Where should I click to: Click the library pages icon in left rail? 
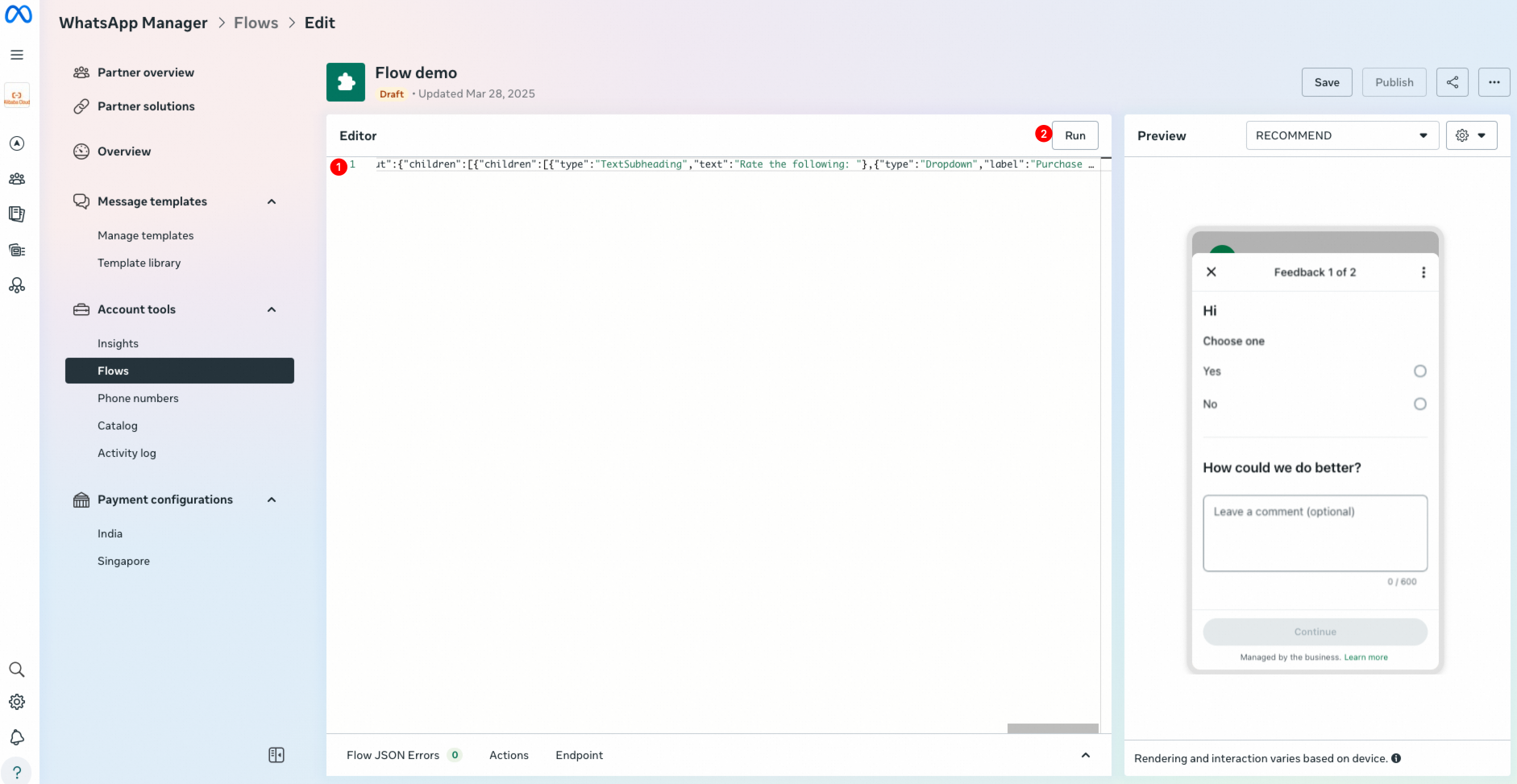pos(17,214)
